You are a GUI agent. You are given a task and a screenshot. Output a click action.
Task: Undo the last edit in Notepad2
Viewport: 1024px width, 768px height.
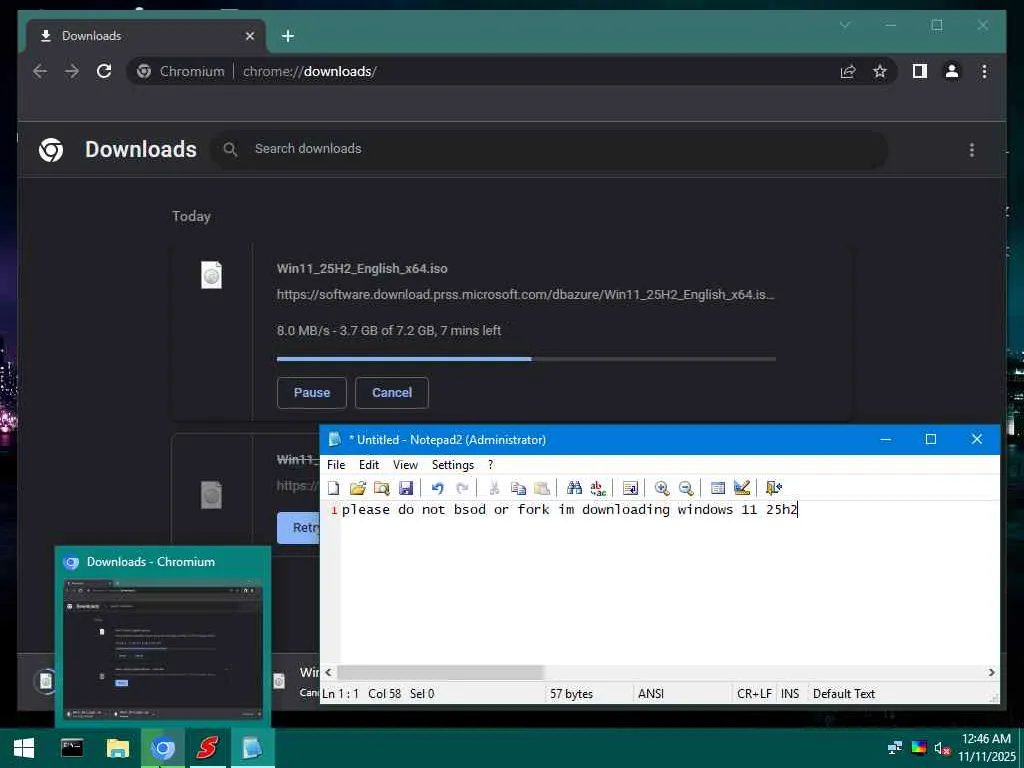pyautogui.click(x=438, y=488)
